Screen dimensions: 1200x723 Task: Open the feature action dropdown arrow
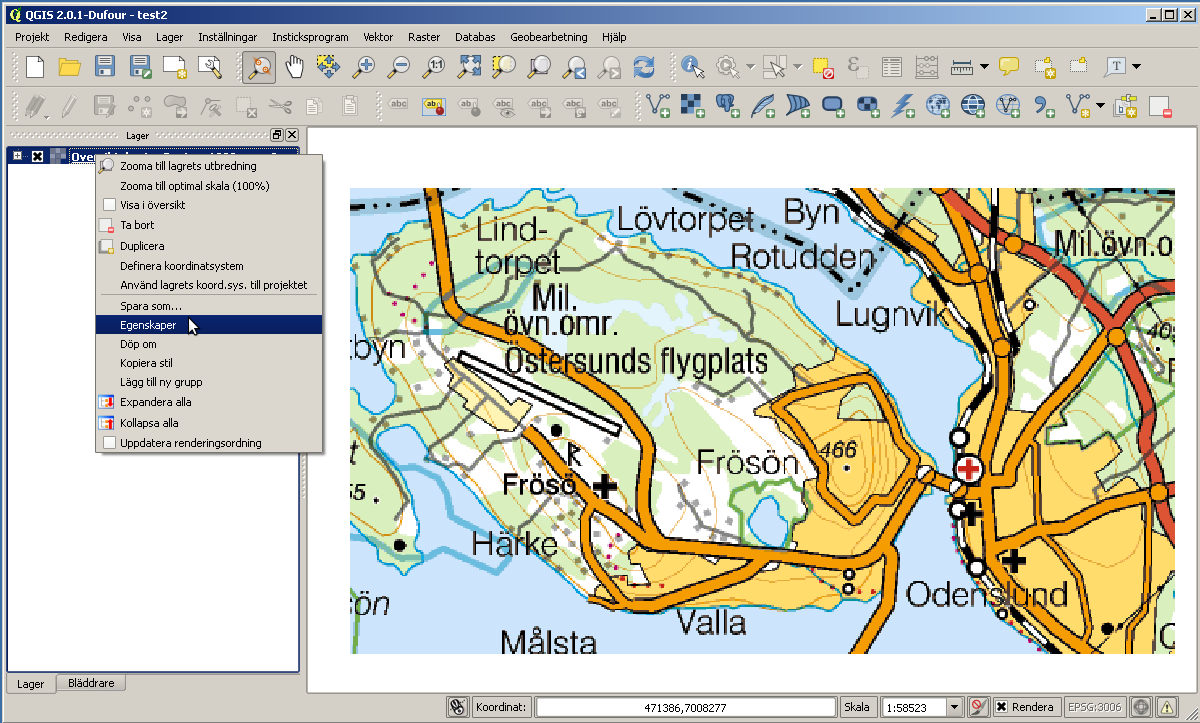pos(750,67)
